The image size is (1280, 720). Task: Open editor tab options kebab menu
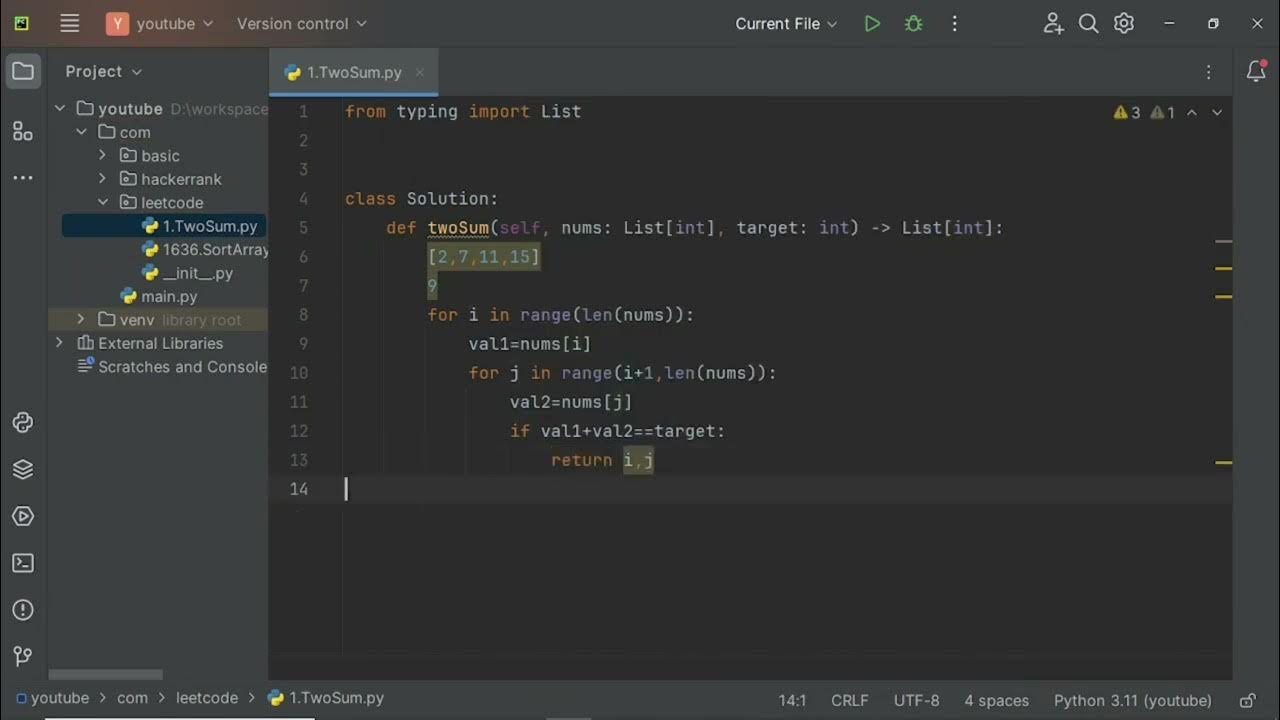tap(1208, 72)
